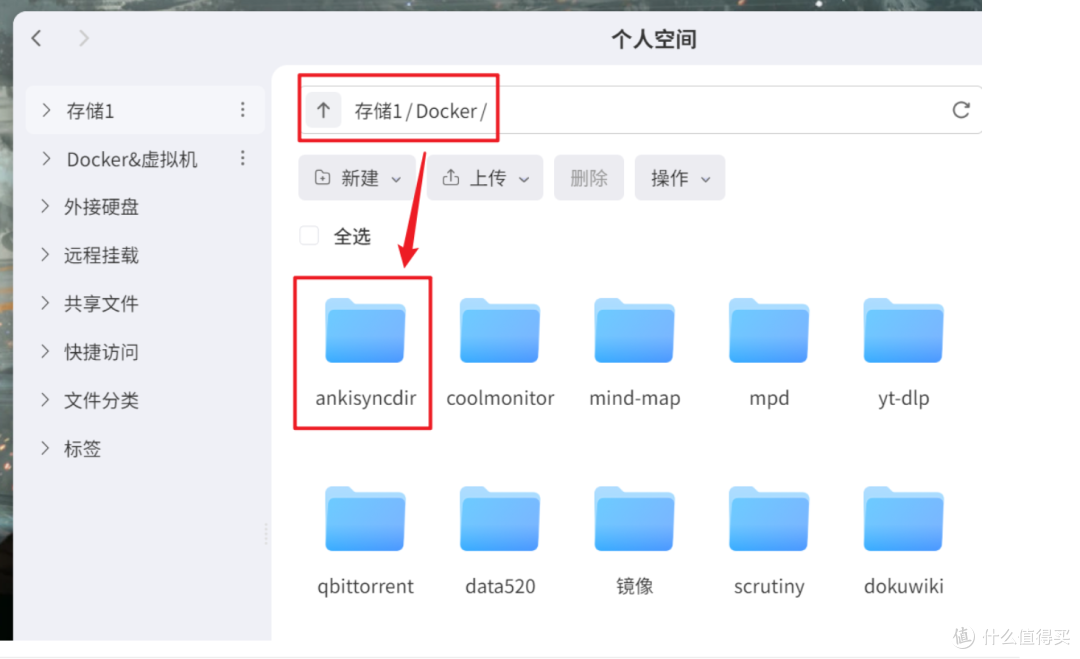This screenshot has height=659, width=1080.
Task: Refresh the current folder view
Action: click(961, 110)
